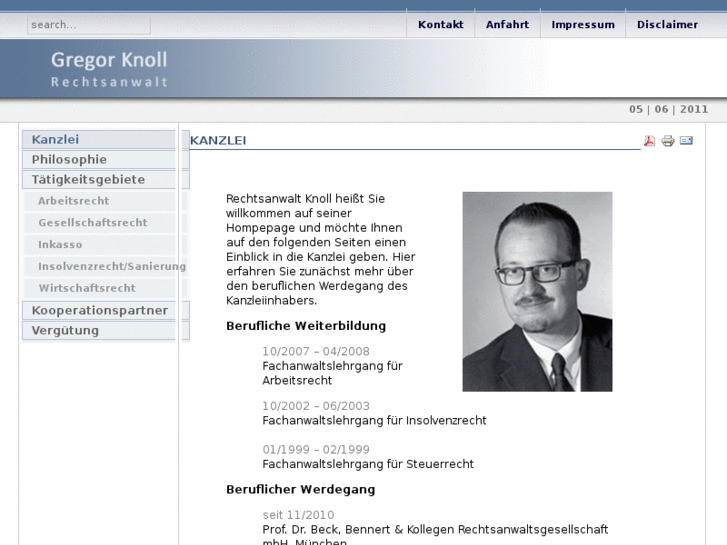This screenshot has width=727, height=545.
Task: Click the Gregor Knoll Rechtsanwalt logo
Action: pyautogui.click(x=109, y=69)
